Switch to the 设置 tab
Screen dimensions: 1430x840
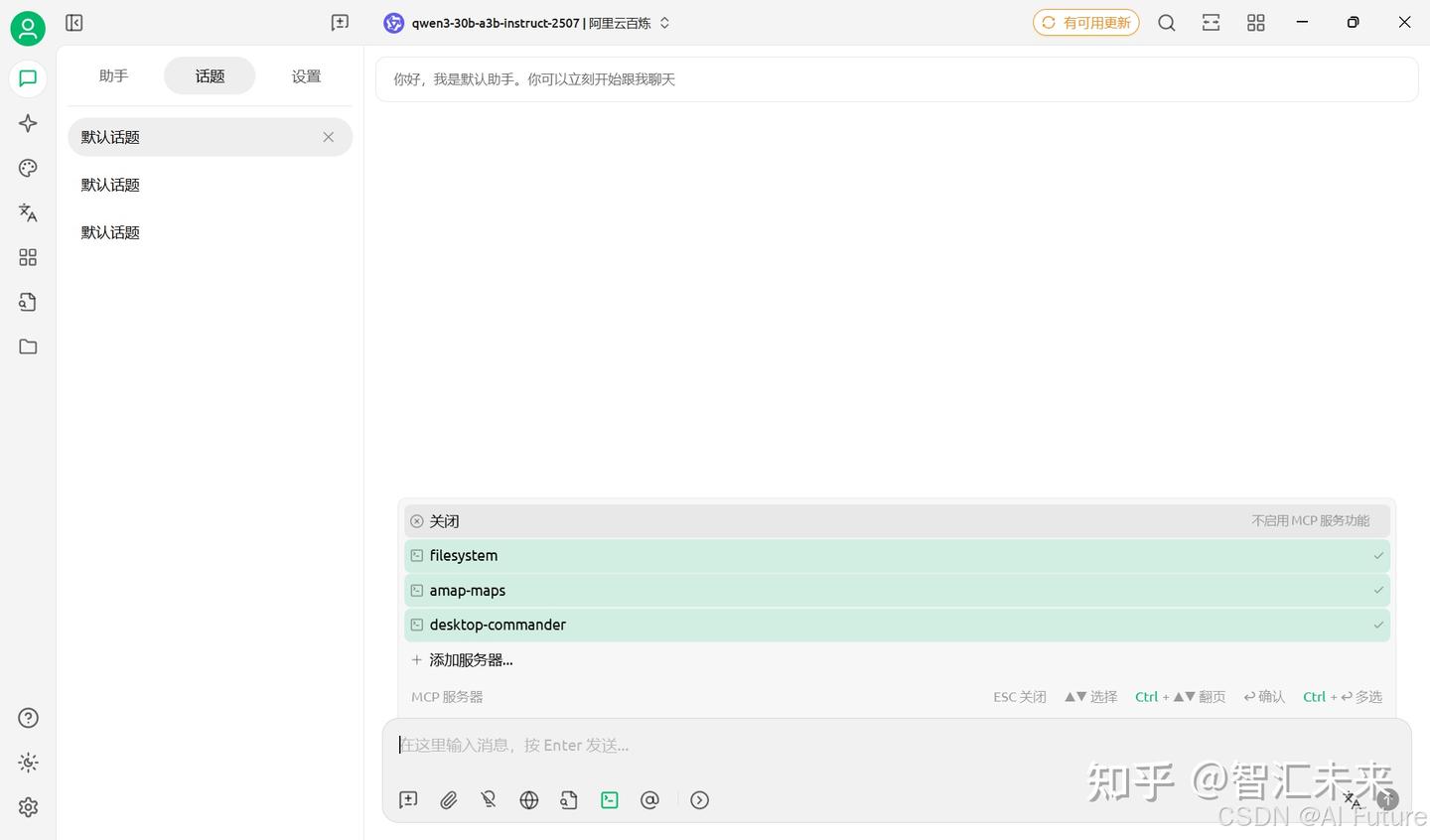pyautogui.click(x=306, y=76)
